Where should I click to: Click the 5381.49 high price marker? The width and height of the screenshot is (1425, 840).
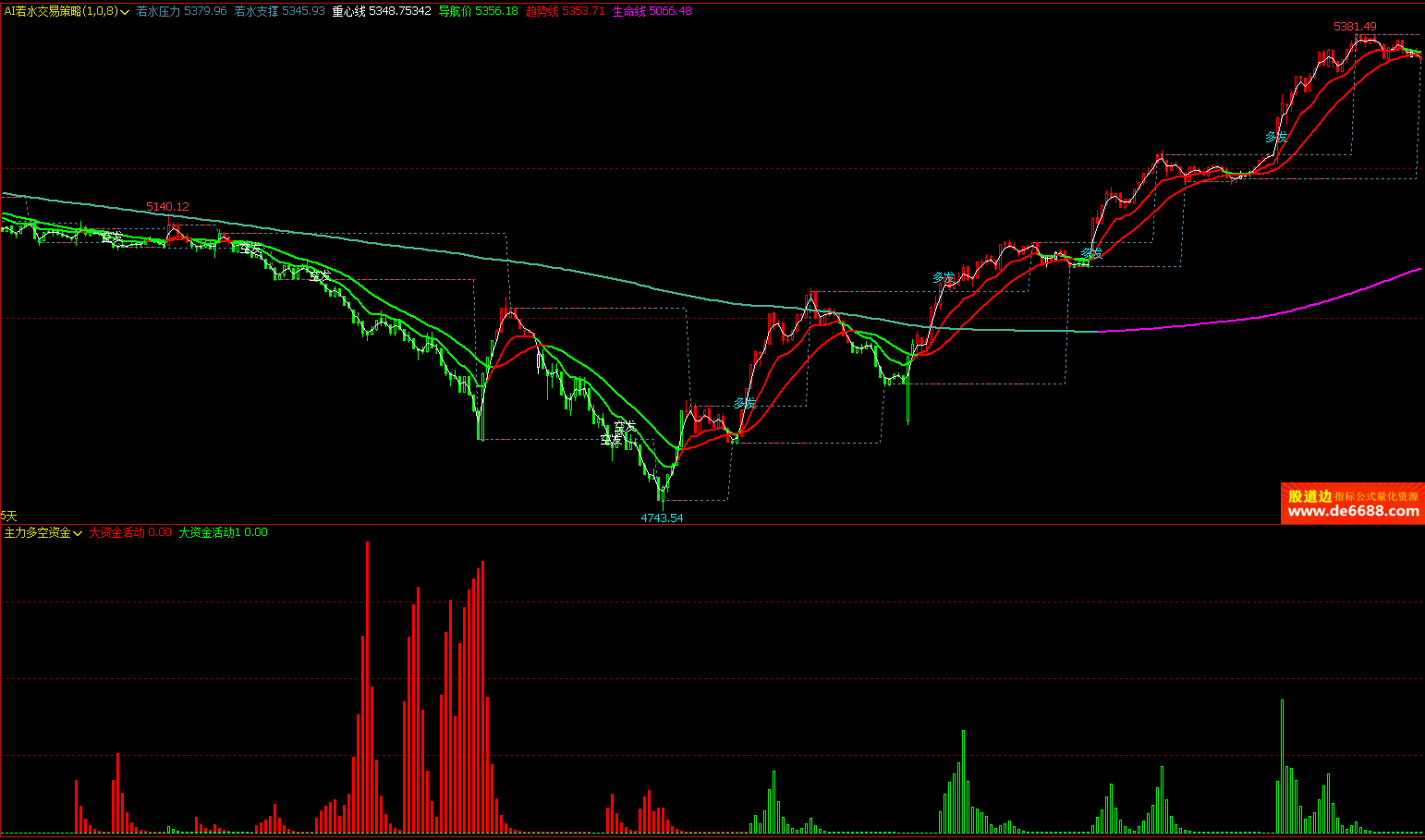click(x=1354, y=27)
